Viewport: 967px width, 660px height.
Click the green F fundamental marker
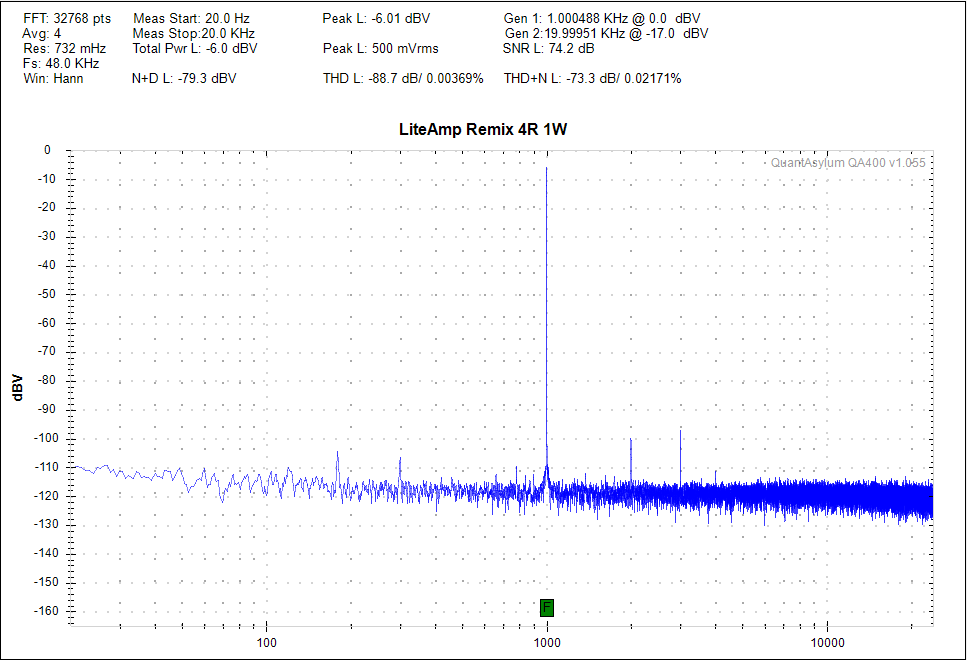pos(546,608)
